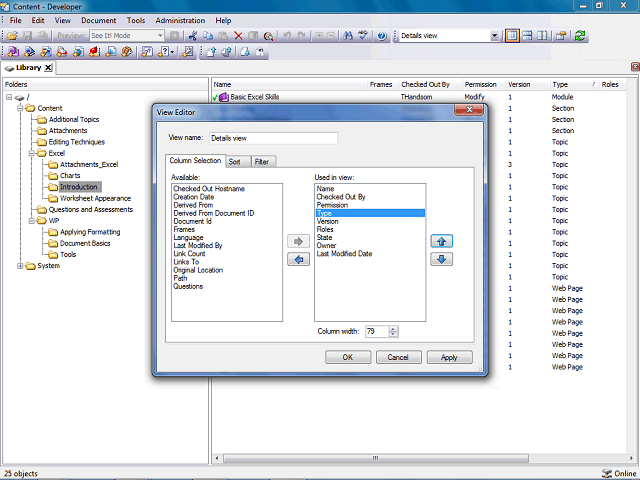Open the Administration menu
Image resolution: width=640 pixels, height=480 pixels.
(x=180, y=20)
